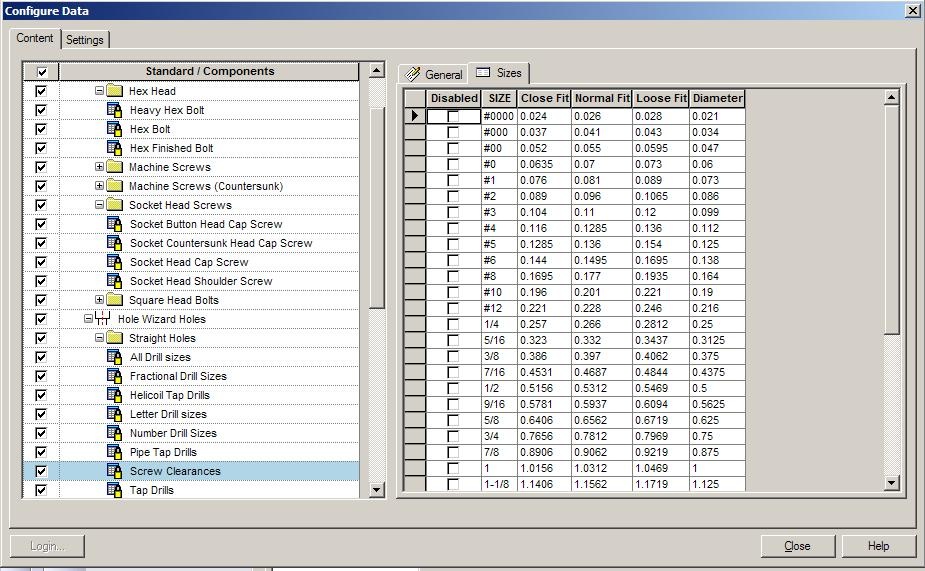Click the pencil icon on General tab
925x571 pixels.
pyautogui.click(x=413, y=74)
